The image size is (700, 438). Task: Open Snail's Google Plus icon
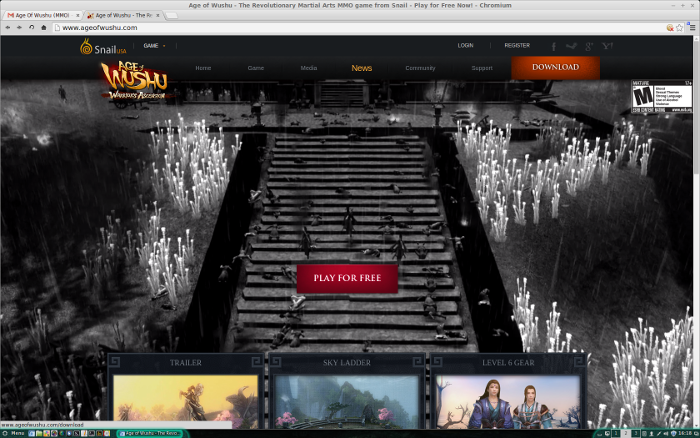589,46
